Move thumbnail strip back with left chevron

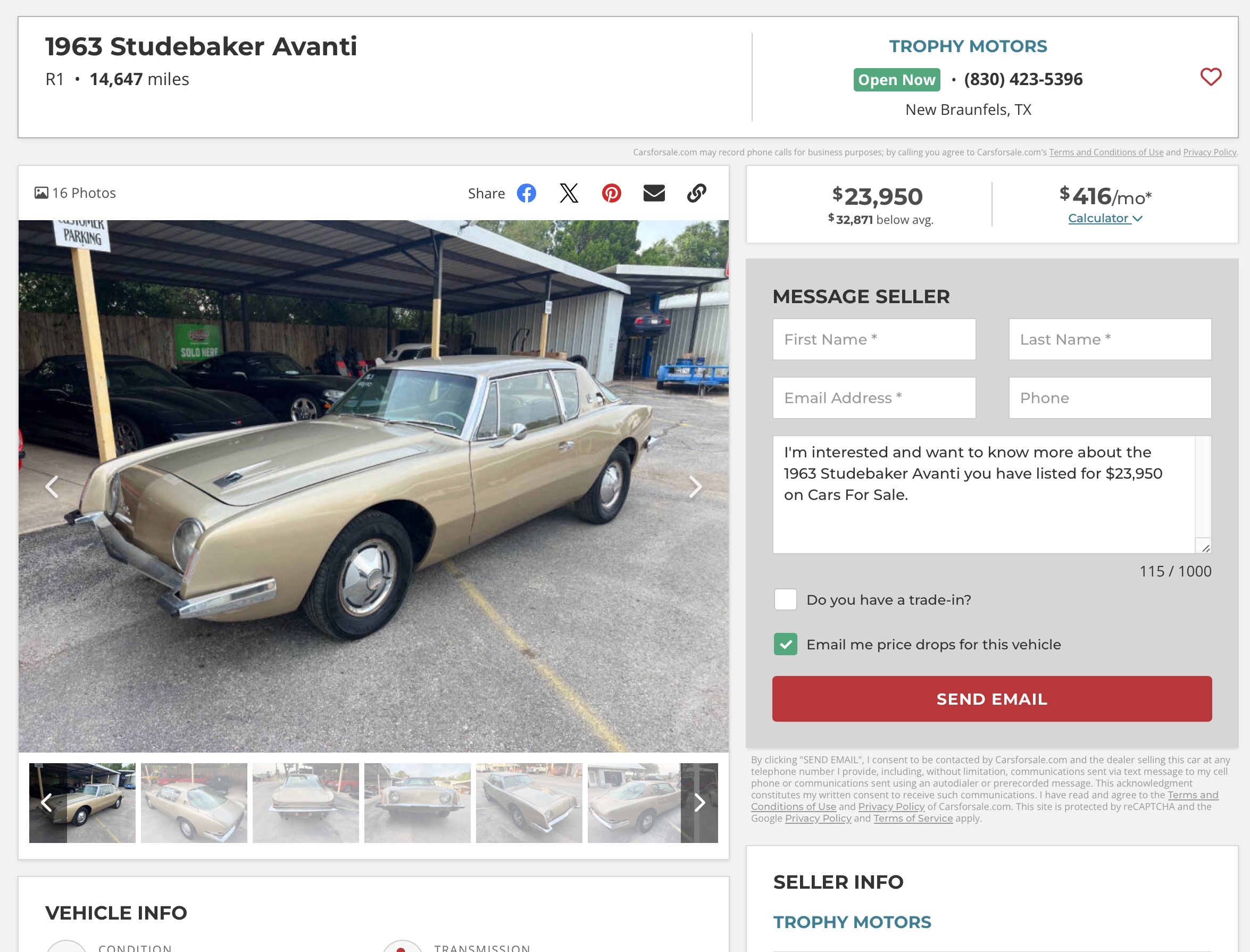[47, 803]
